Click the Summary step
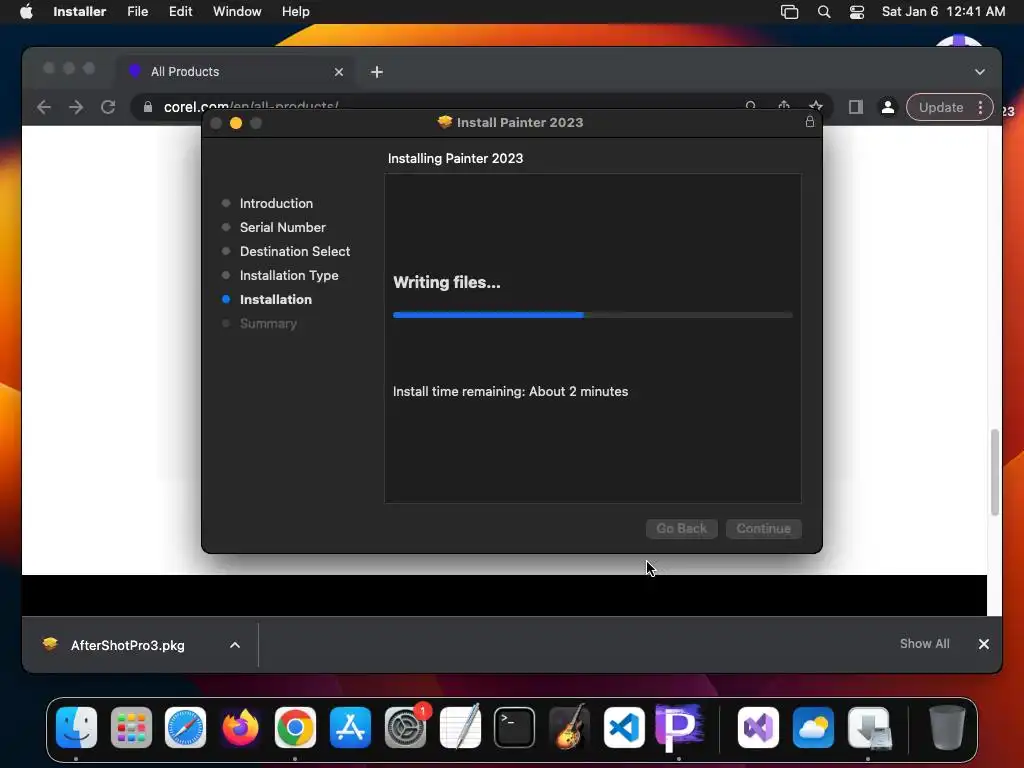Screen dimensions: 1024x768 pos(268,324)
